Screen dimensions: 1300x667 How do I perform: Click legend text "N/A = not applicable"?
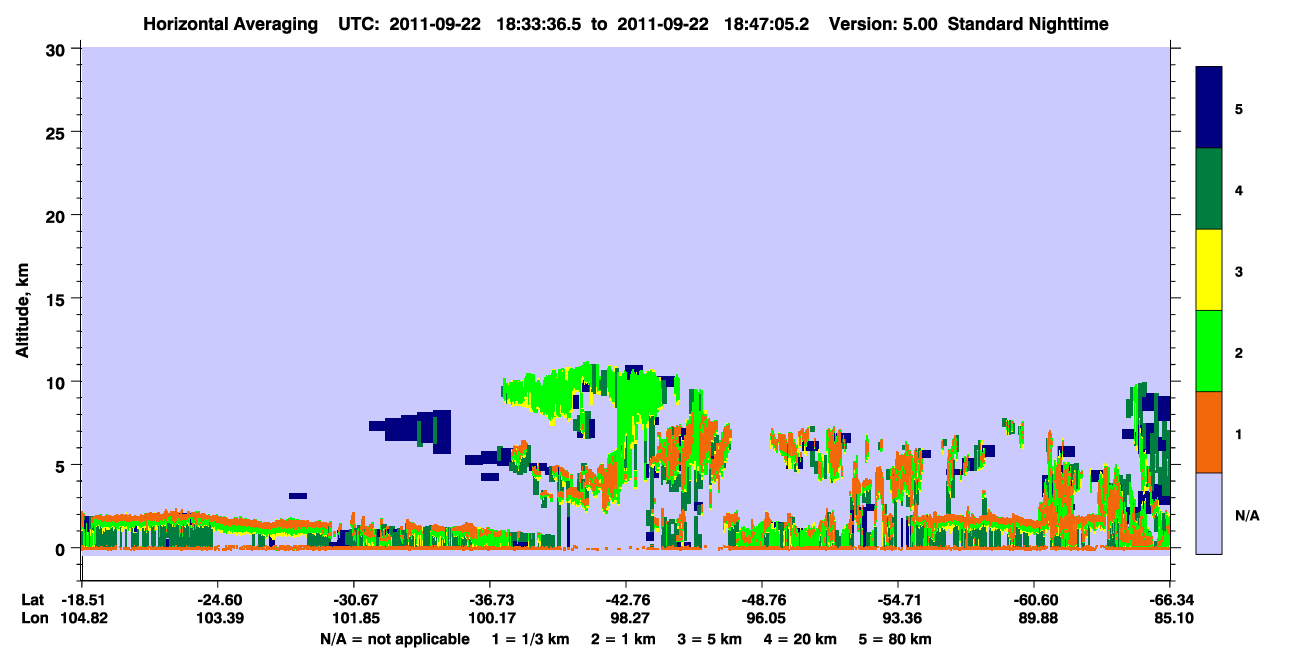click(394, 639)
